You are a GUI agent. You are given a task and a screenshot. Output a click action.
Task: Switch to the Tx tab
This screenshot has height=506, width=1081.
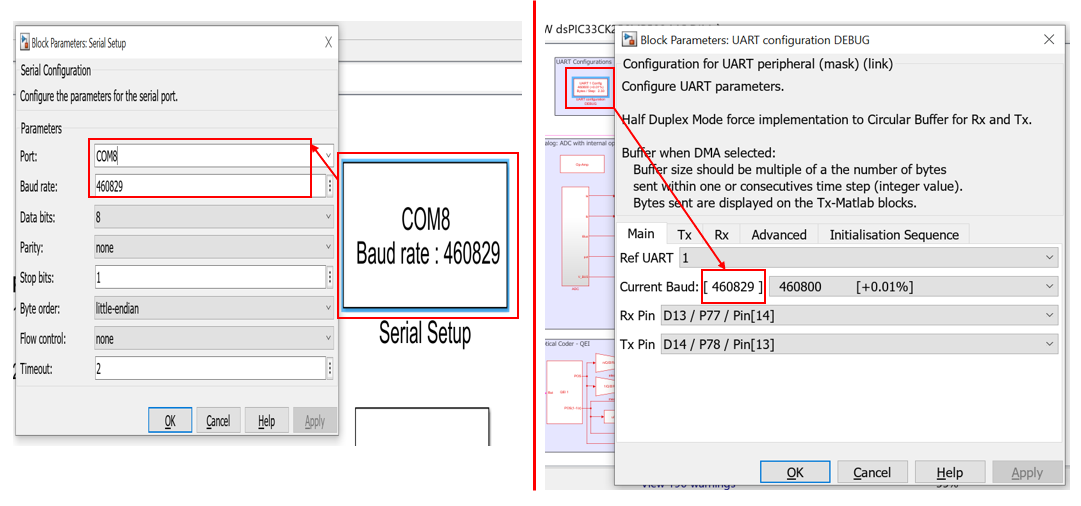click(x=684, y=234)
